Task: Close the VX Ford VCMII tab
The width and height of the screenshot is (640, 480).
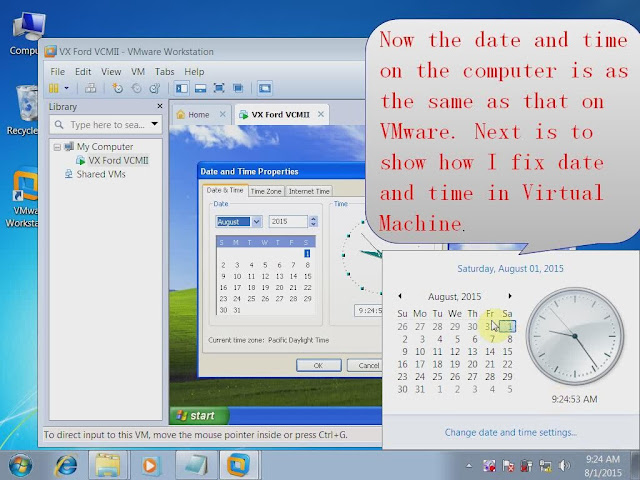Action: coord(321,114)
